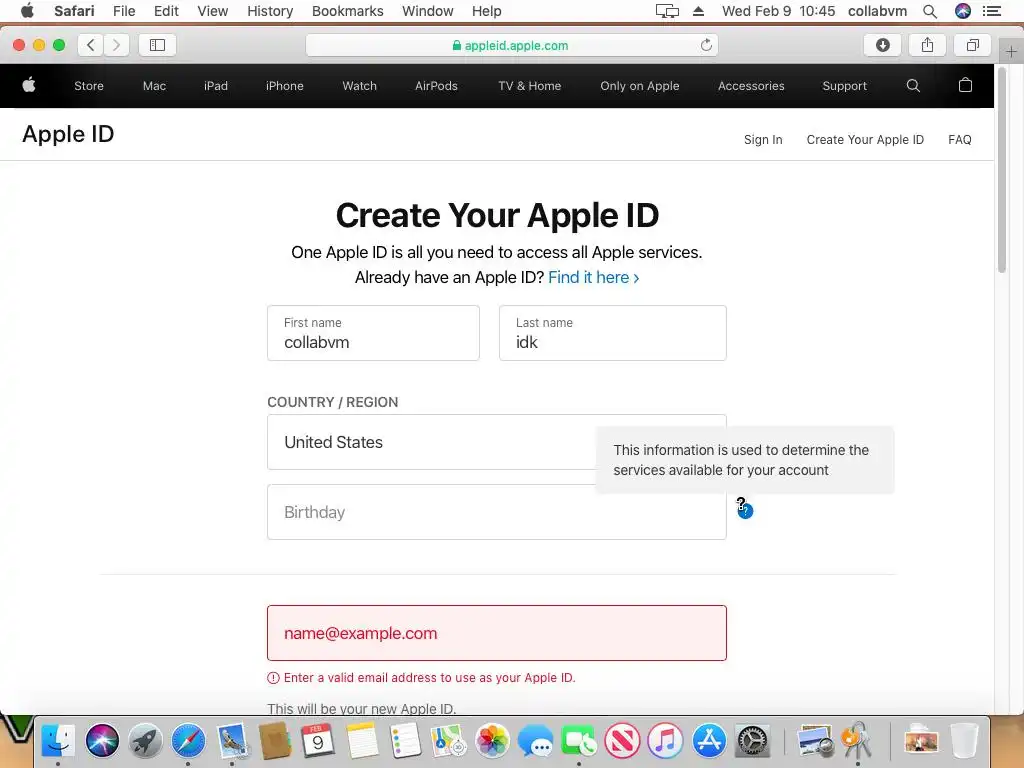Screen dimensions: 1024x768
Task: Click the Find it here link
Action: 593,278
